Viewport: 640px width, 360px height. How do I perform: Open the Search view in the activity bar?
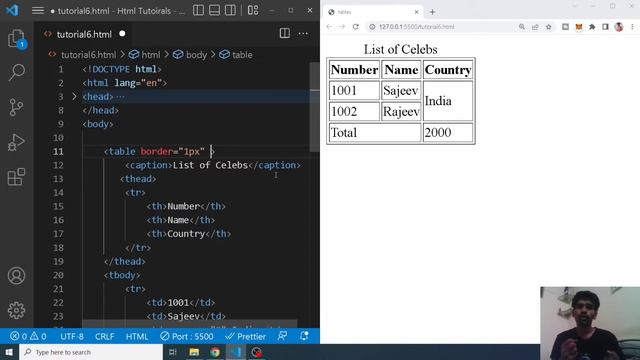tap(16, 73)
